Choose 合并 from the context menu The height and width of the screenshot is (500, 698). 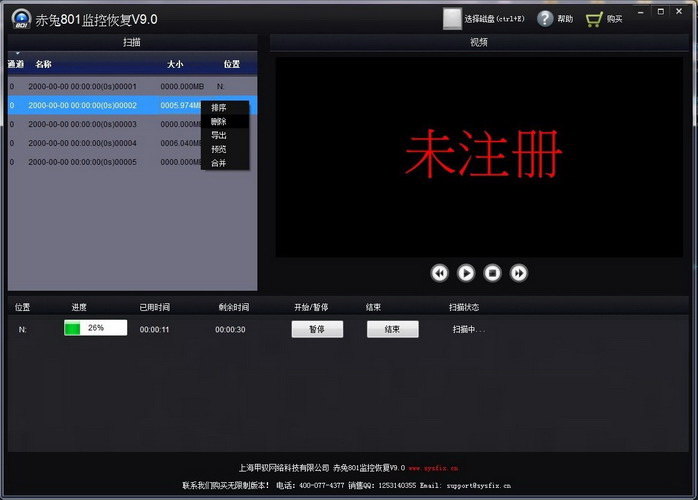pos(225,163)
